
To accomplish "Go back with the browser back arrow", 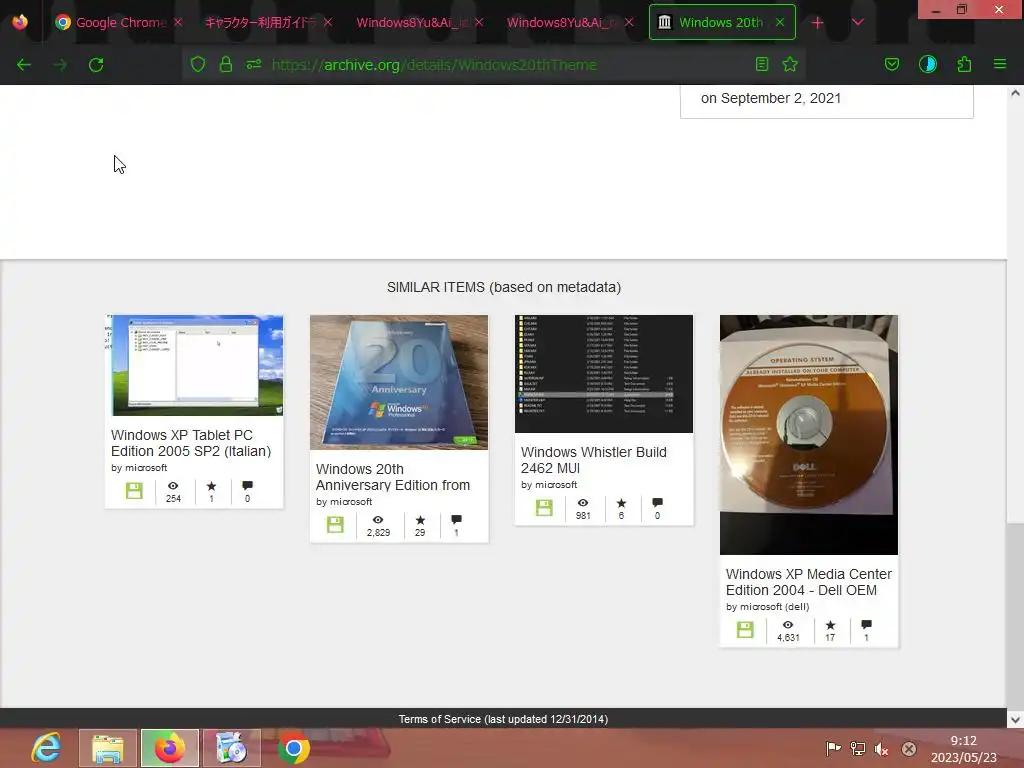I will pos(24,65).
